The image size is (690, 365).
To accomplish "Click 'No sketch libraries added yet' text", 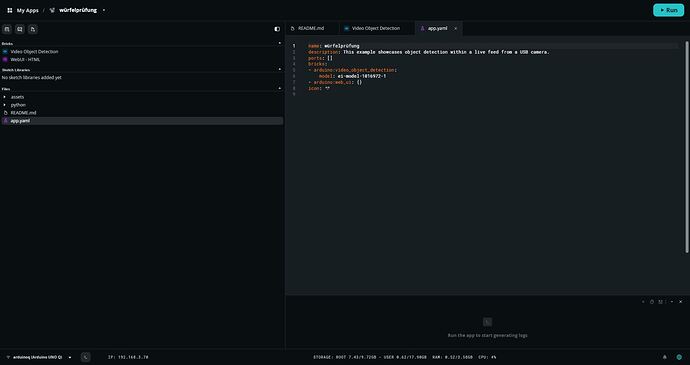I will (32, 77).
